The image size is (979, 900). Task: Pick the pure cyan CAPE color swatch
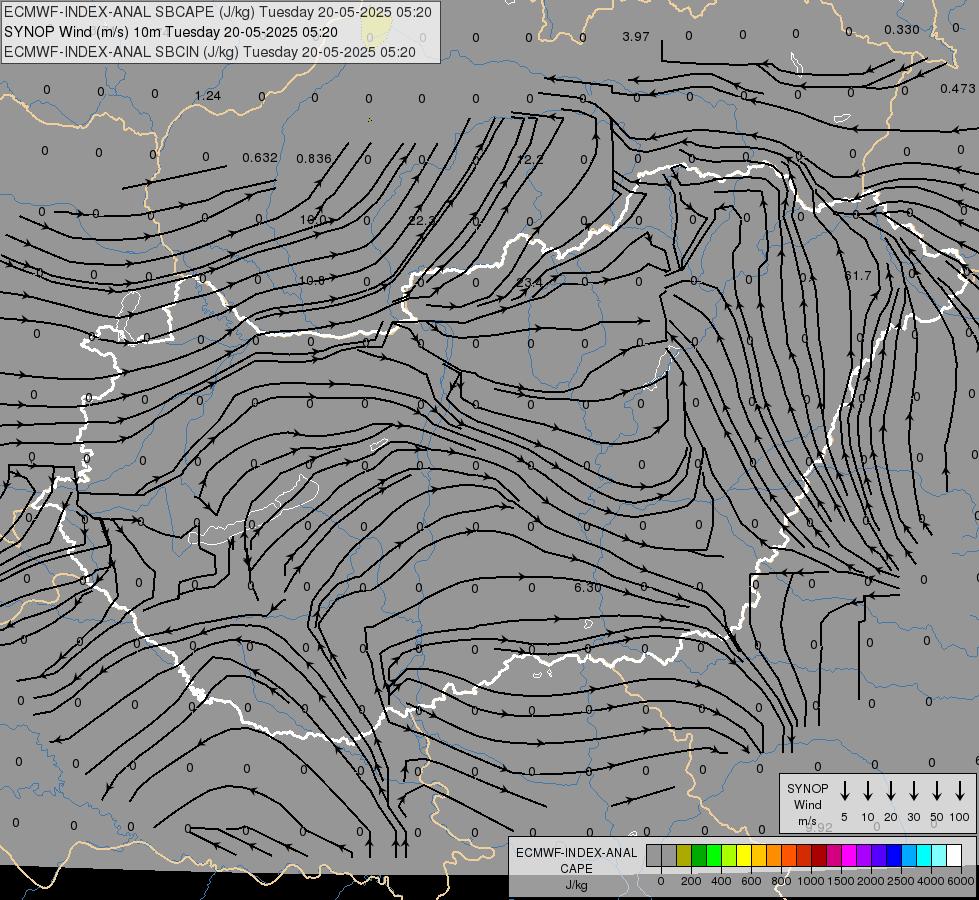pos(923,855)
